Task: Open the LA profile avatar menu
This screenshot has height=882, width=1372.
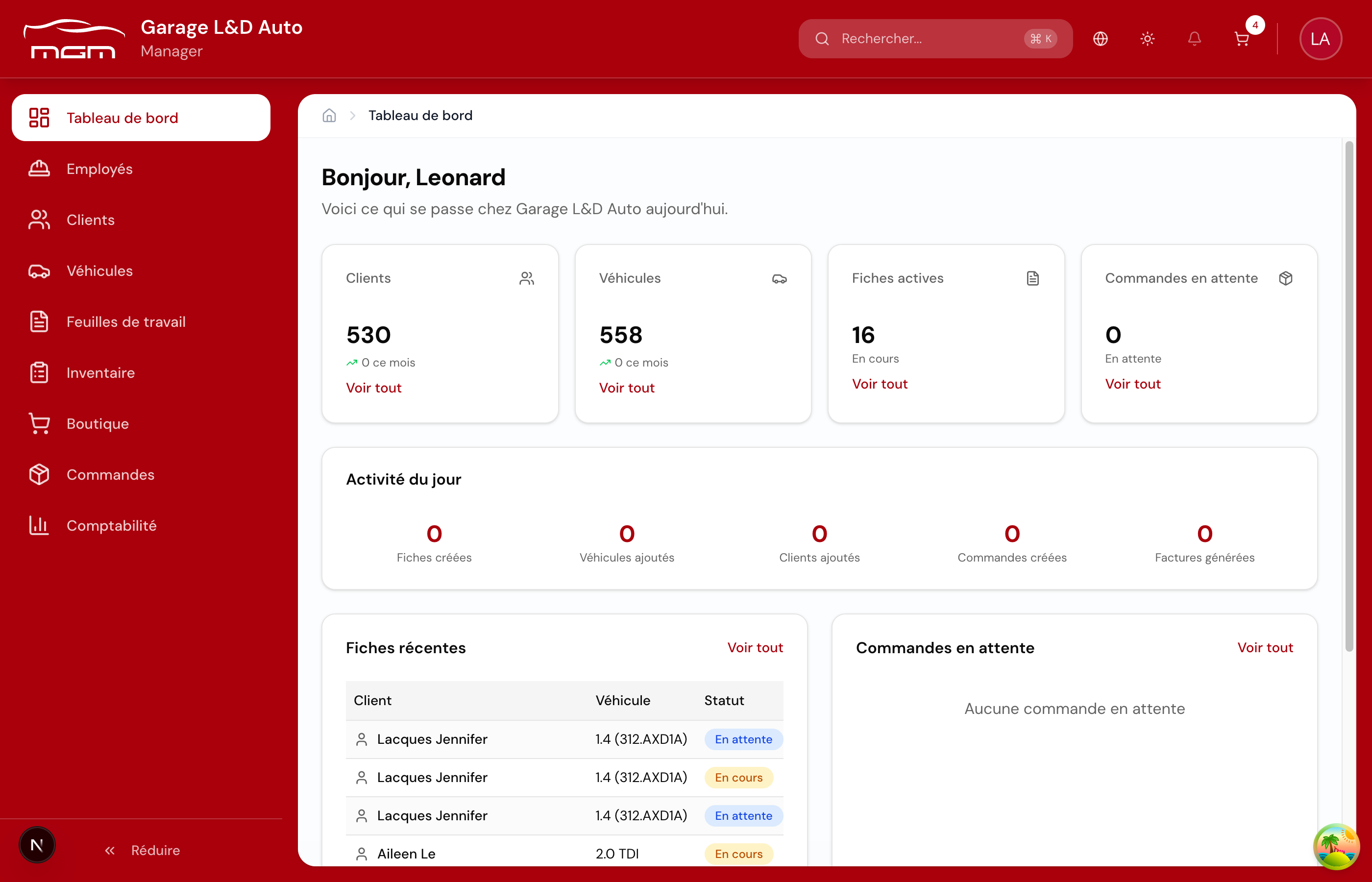Action: 1321,38
